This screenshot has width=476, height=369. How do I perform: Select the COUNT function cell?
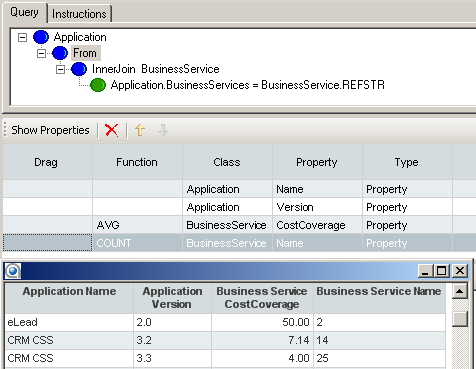pos(137,243)
